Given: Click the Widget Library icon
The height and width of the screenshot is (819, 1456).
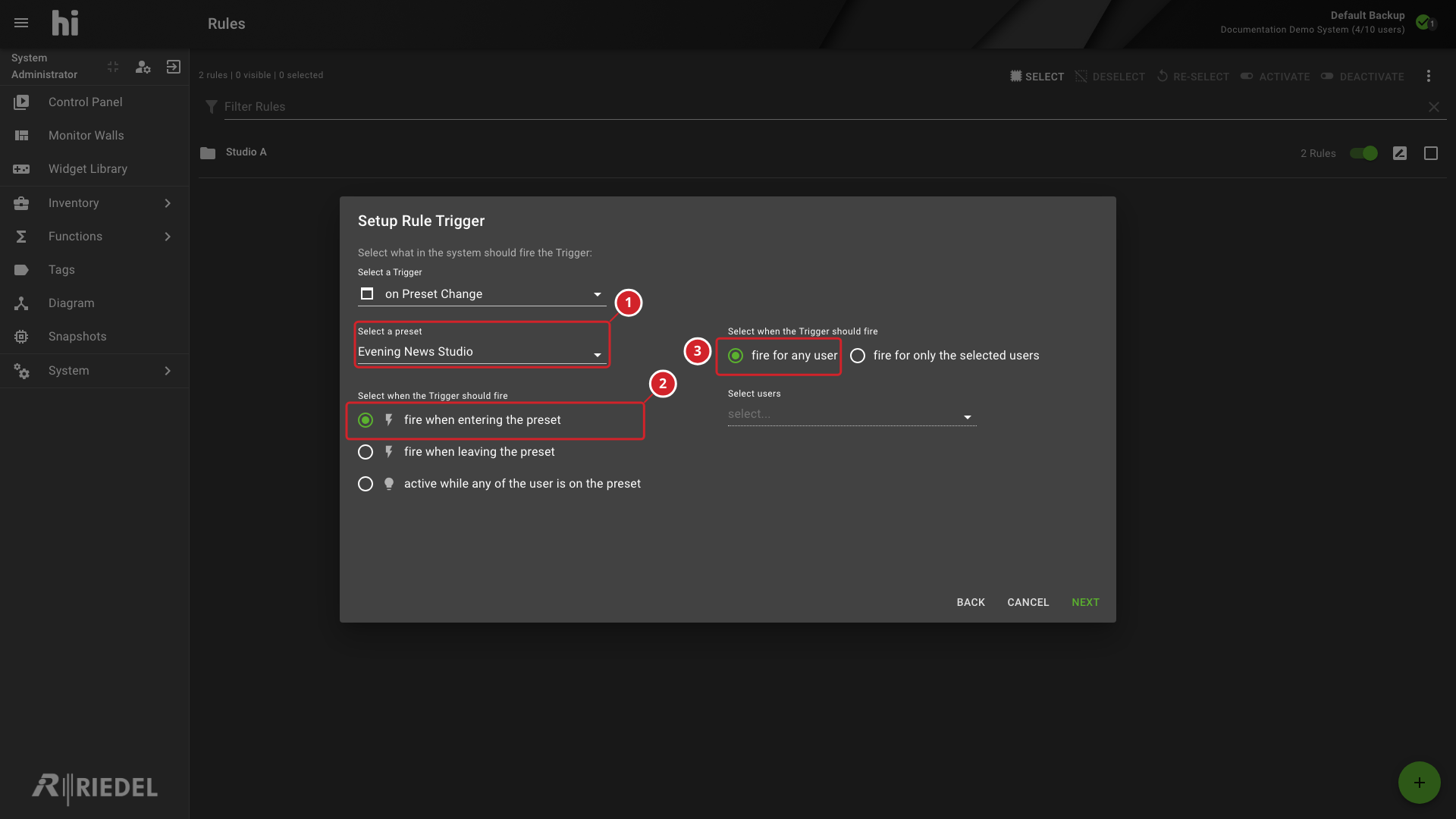Looking at the screenshot, I should [21, 169].
